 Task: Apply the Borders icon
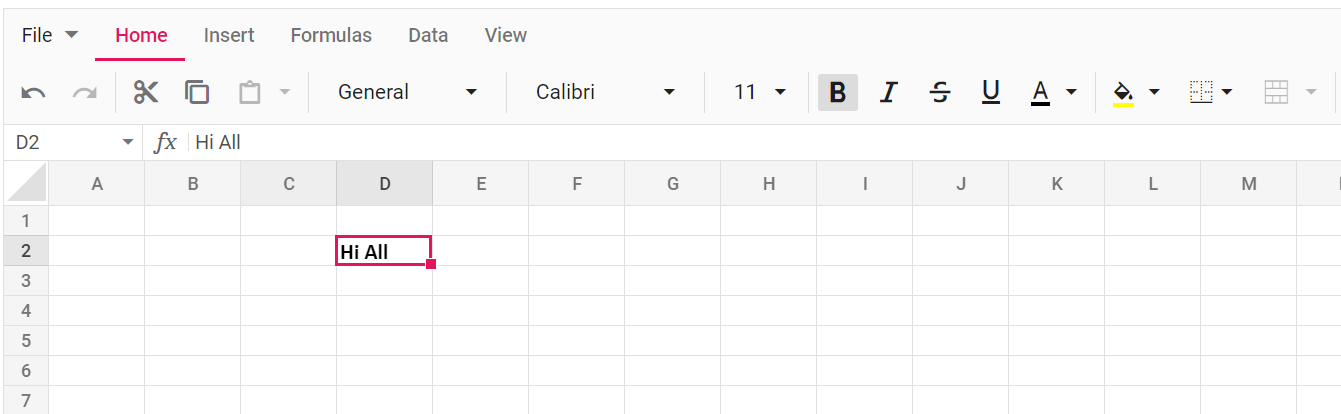pyautogui.click(x=1201, y=92)
